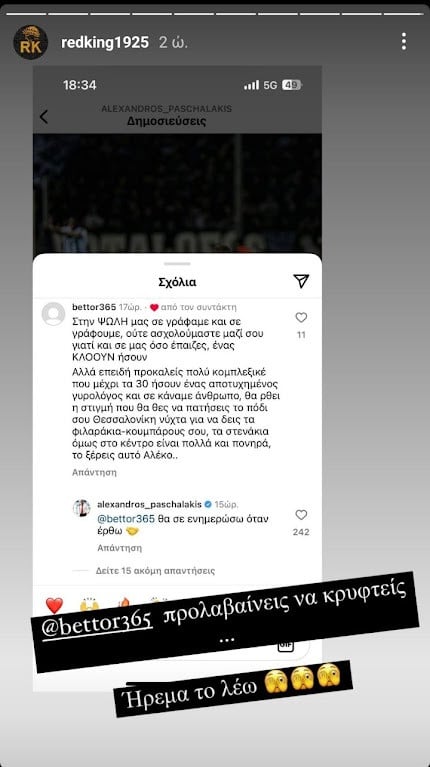Open alexandros_paschalakis small profile picture
The image size is (430, 767).
coord(82,508)
